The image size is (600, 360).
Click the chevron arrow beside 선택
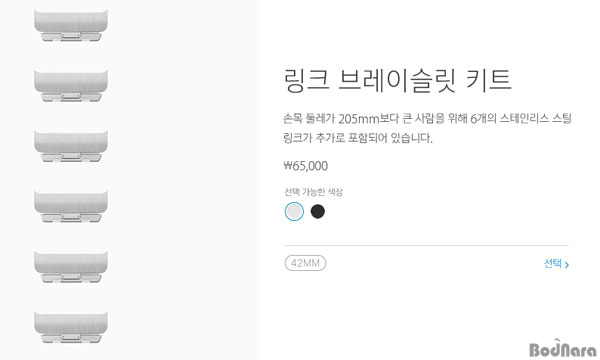point(567,264)
